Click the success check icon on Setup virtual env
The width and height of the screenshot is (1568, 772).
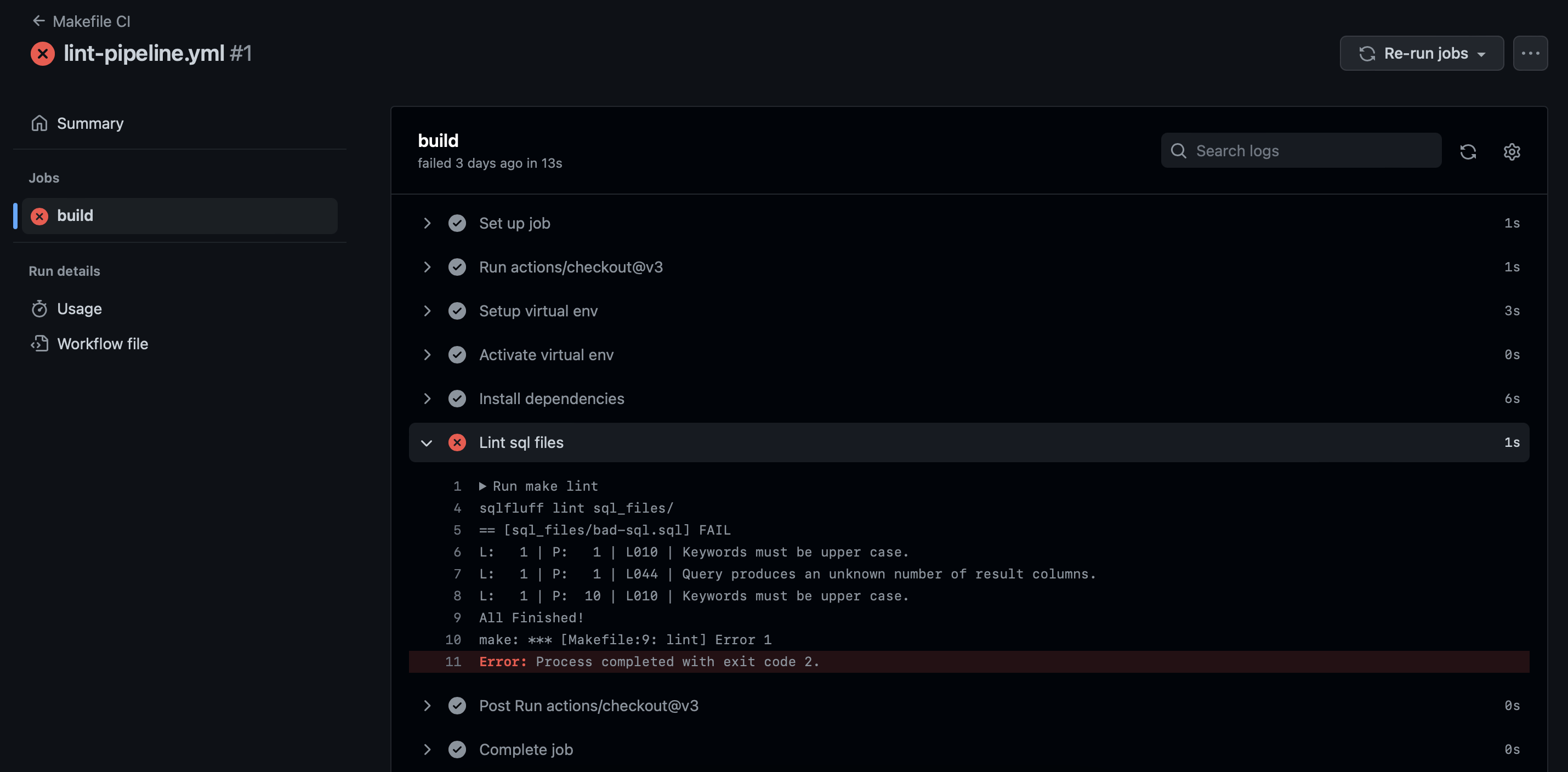click(x=457, y=311)
